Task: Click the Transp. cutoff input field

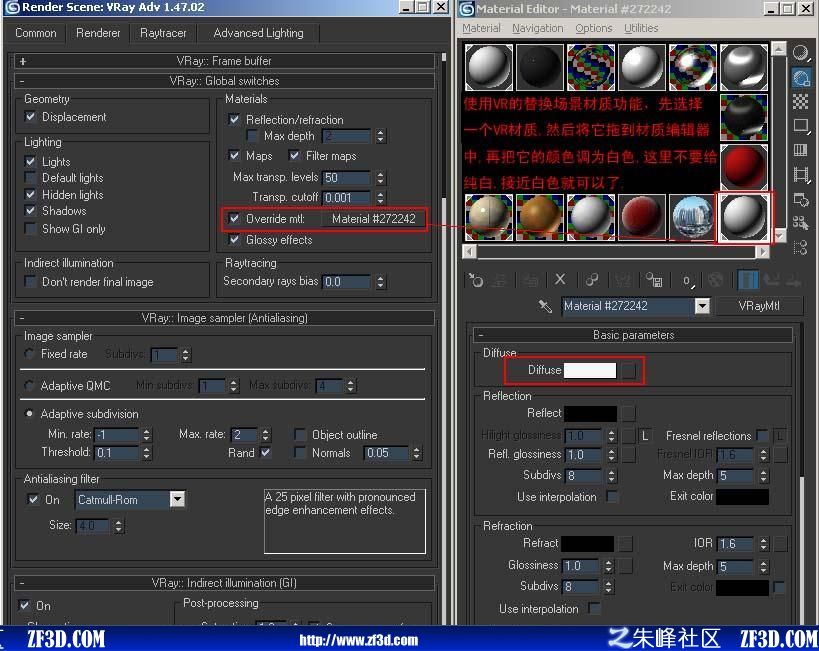Action: [346, 197]
